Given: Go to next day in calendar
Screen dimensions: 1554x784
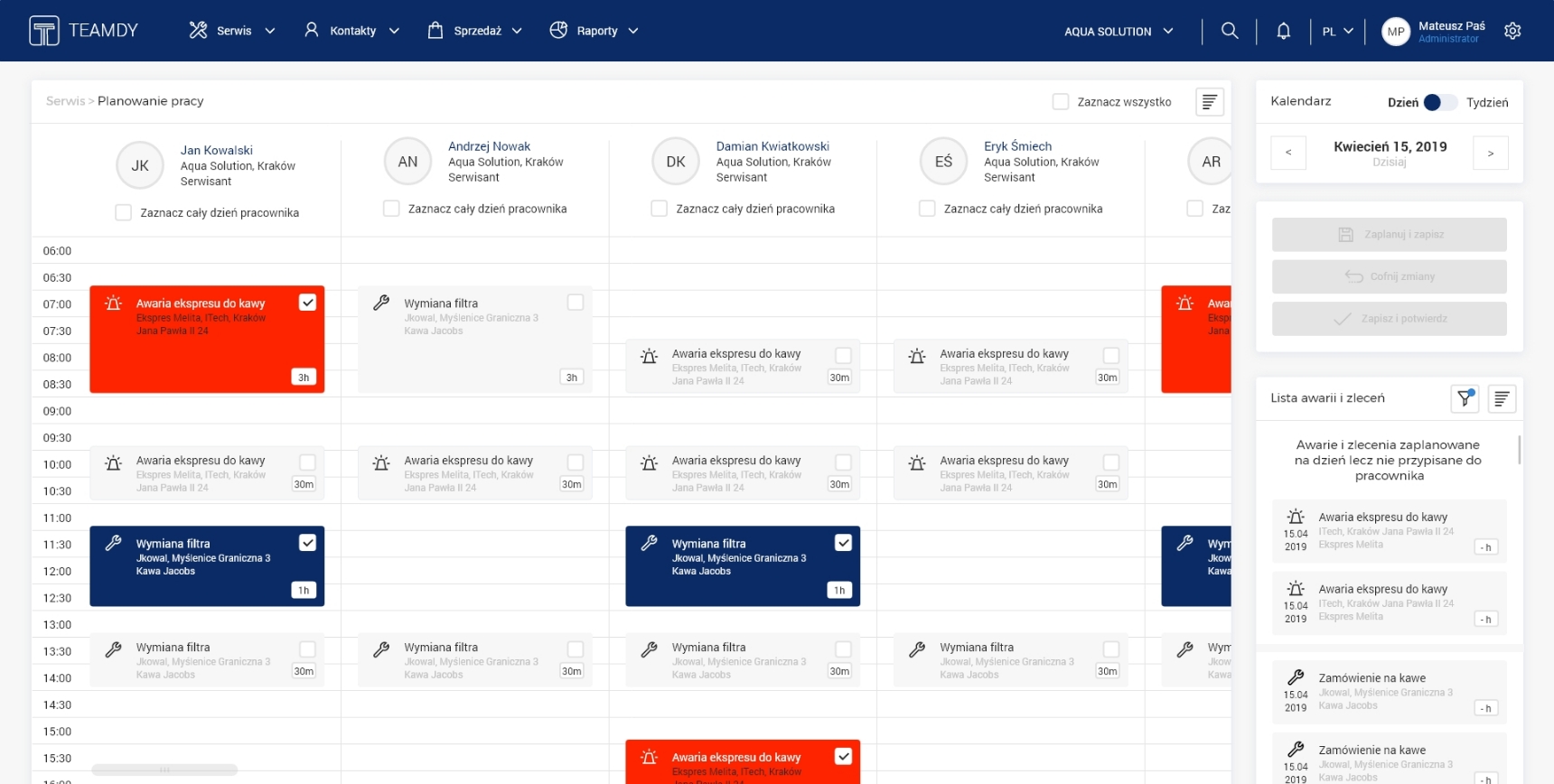Looking at the screenshot, I should click(x=1490, y=153).
